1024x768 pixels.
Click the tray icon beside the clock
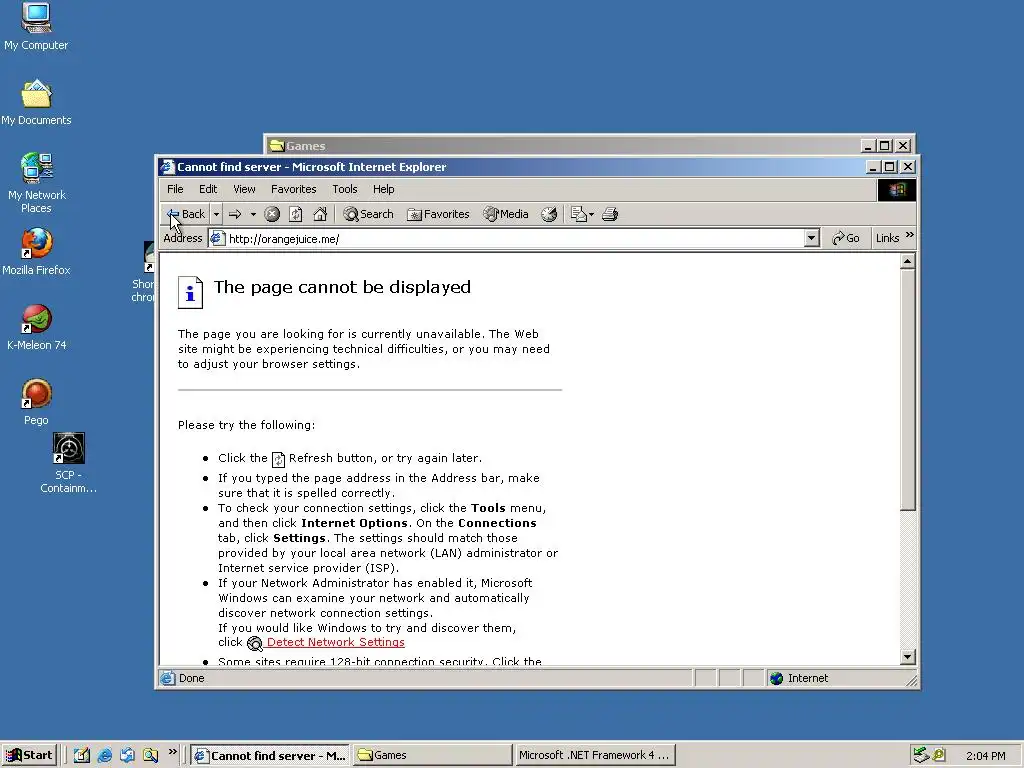pos(939,756)
